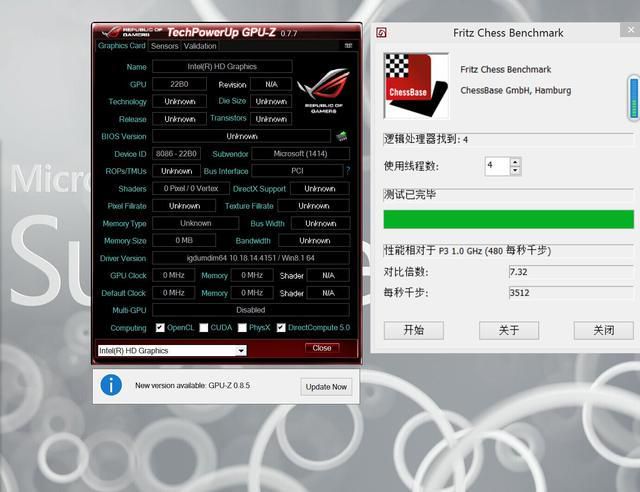Click the Bus Interface question mark
This screenshot has width=640, height=492.
coord(348,171)
